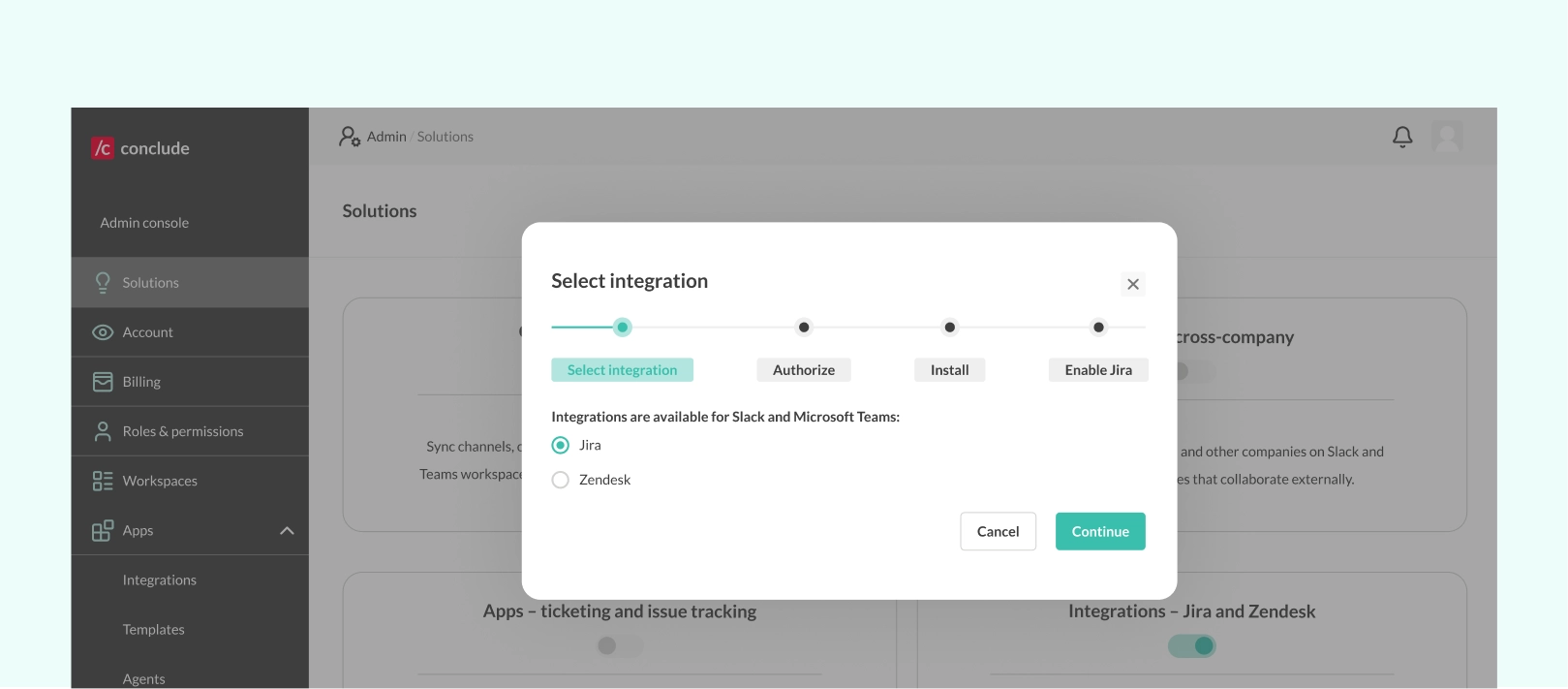Click the Install step label

point(950,370)
